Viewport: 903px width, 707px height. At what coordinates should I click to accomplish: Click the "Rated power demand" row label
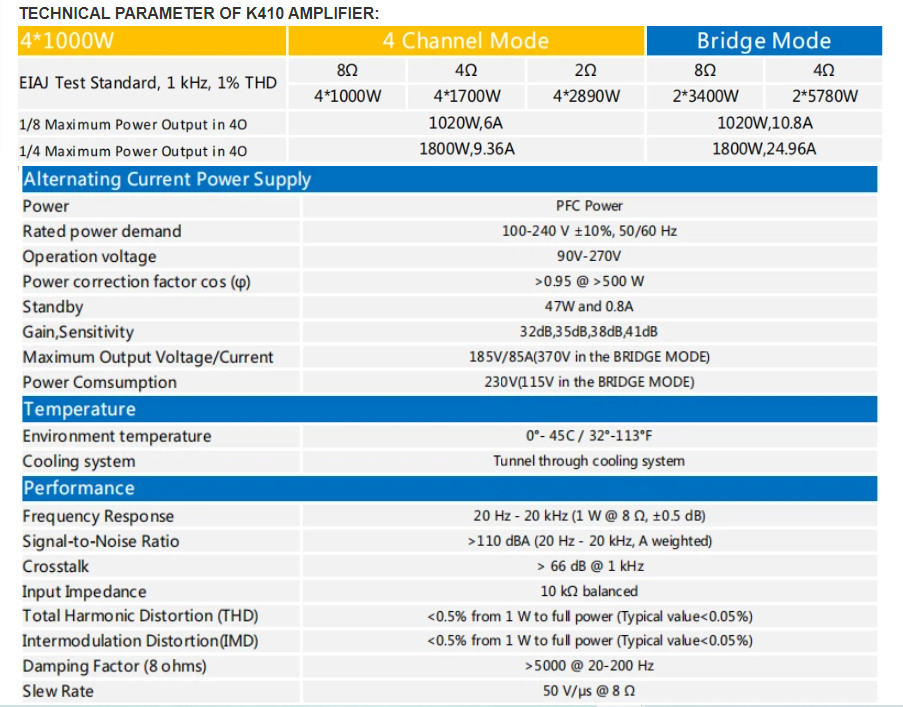(102, 231)
